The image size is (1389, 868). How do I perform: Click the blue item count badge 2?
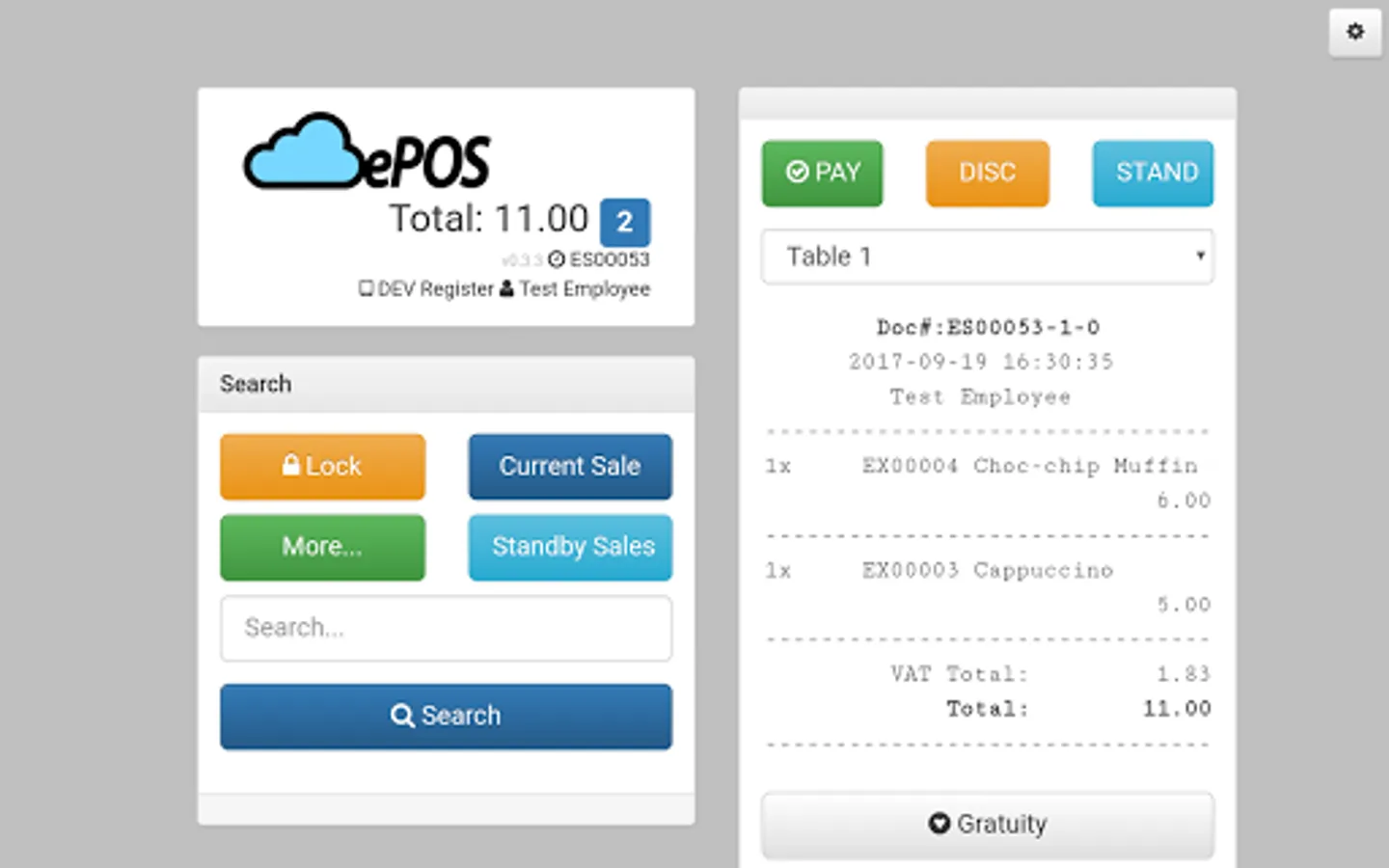624,222
